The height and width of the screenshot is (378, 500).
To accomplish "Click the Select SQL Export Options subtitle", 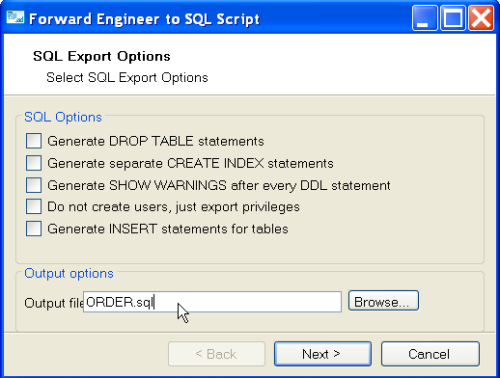I will 127,77.
